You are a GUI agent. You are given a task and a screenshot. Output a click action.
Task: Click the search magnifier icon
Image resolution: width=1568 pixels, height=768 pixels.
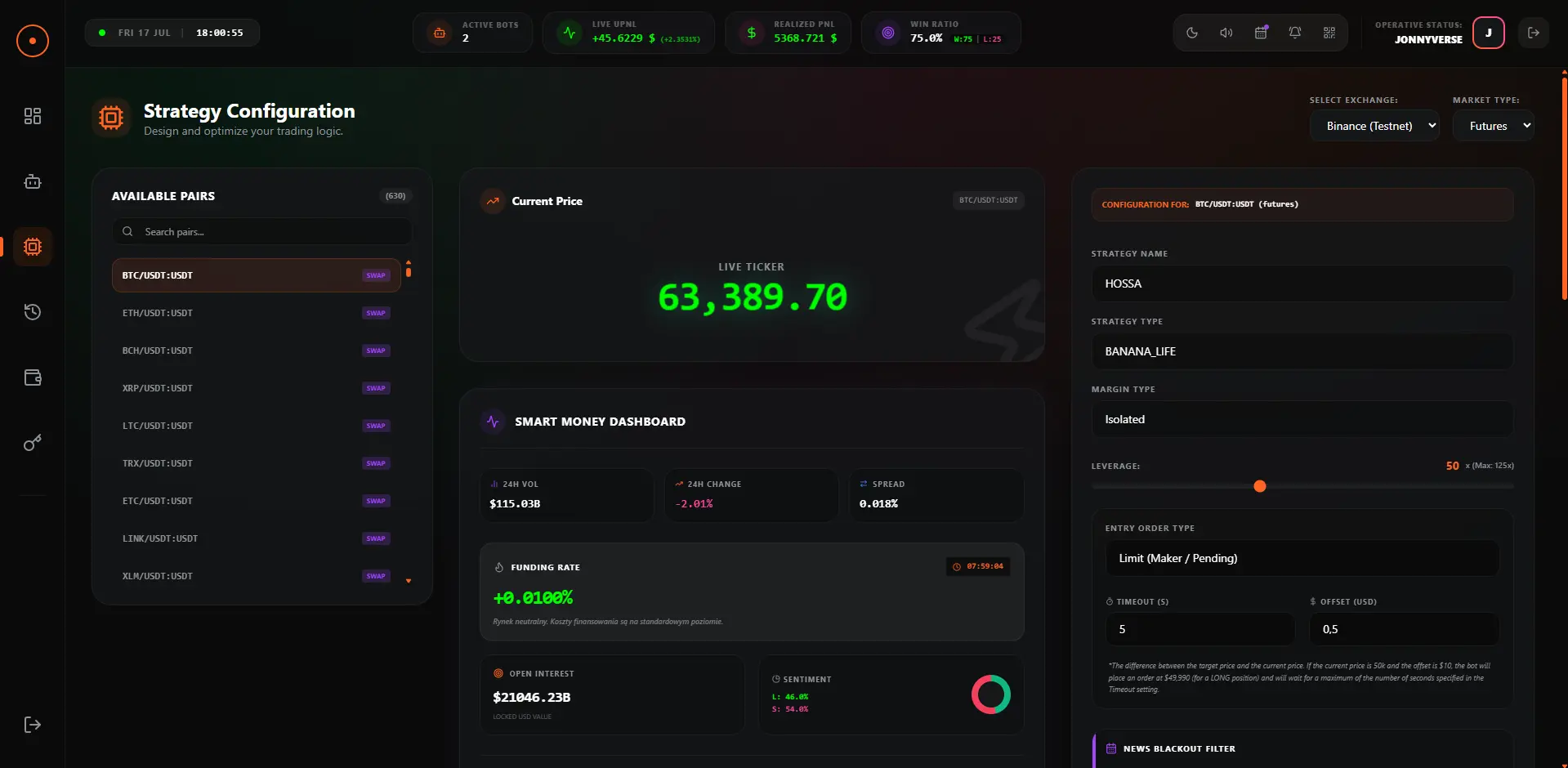coord(127,231)
